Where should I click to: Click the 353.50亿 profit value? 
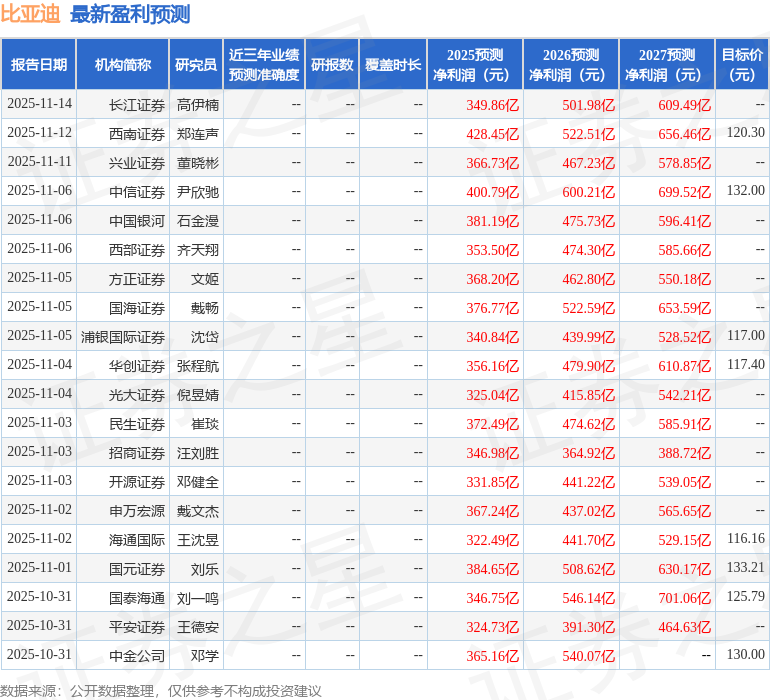point(492,250)
